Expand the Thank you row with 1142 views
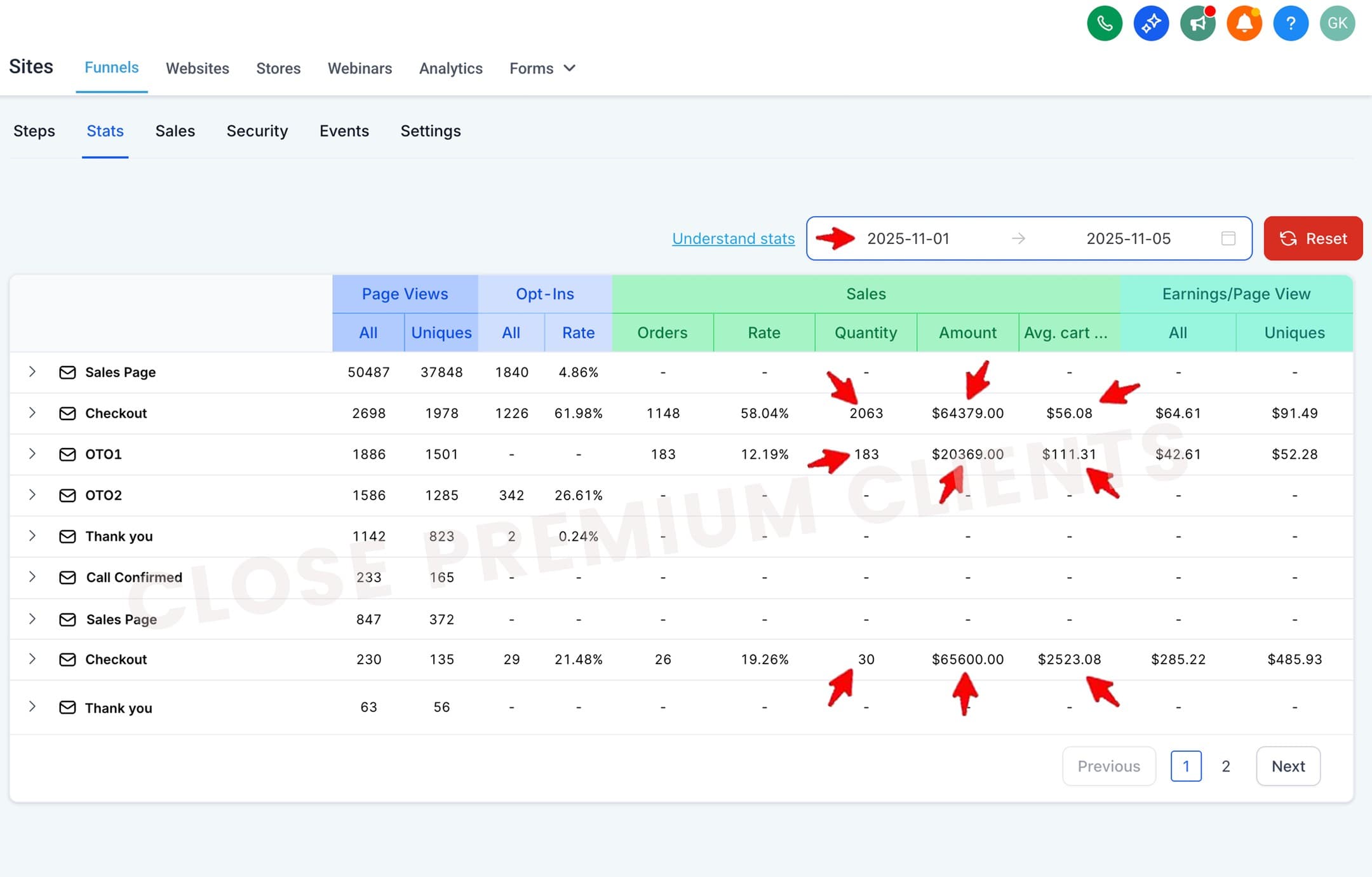 32,536
